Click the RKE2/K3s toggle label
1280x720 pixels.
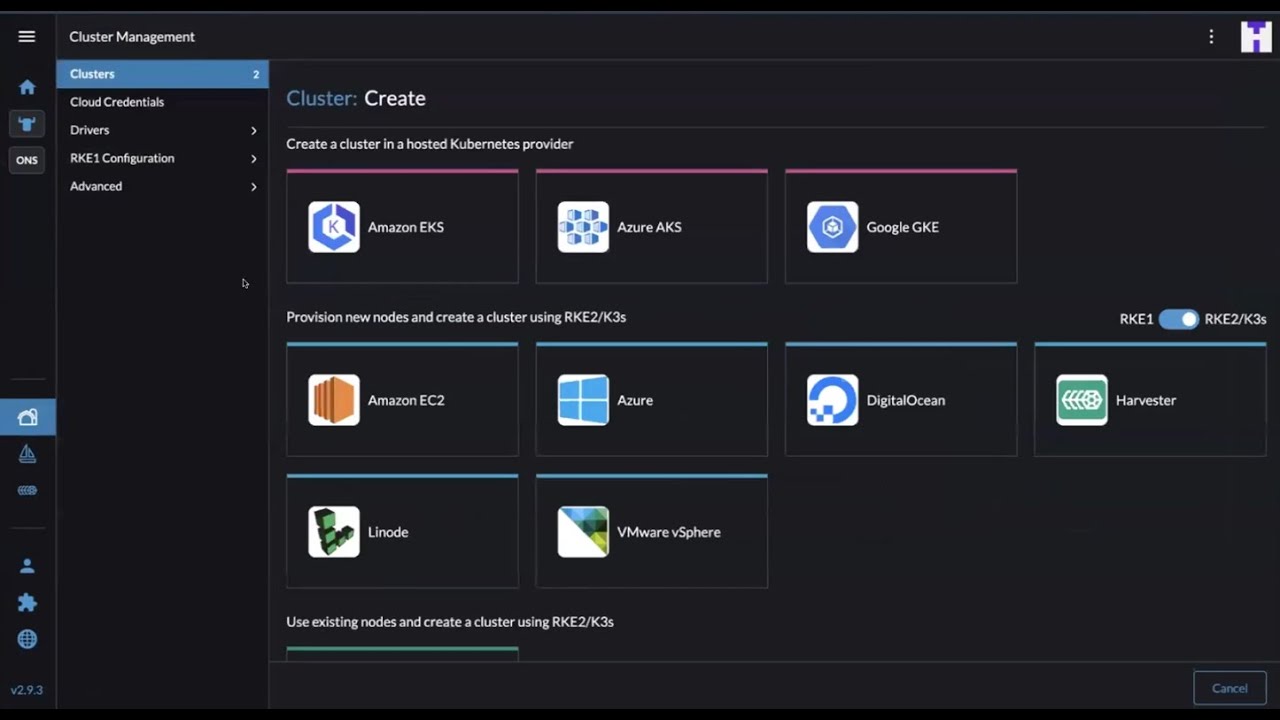pyautogui.click(x=1235, y=319)
